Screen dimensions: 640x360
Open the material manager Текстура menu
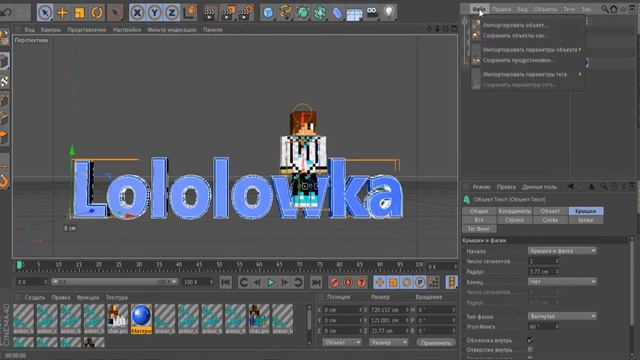pyautogui.click(x=117, y=298)
